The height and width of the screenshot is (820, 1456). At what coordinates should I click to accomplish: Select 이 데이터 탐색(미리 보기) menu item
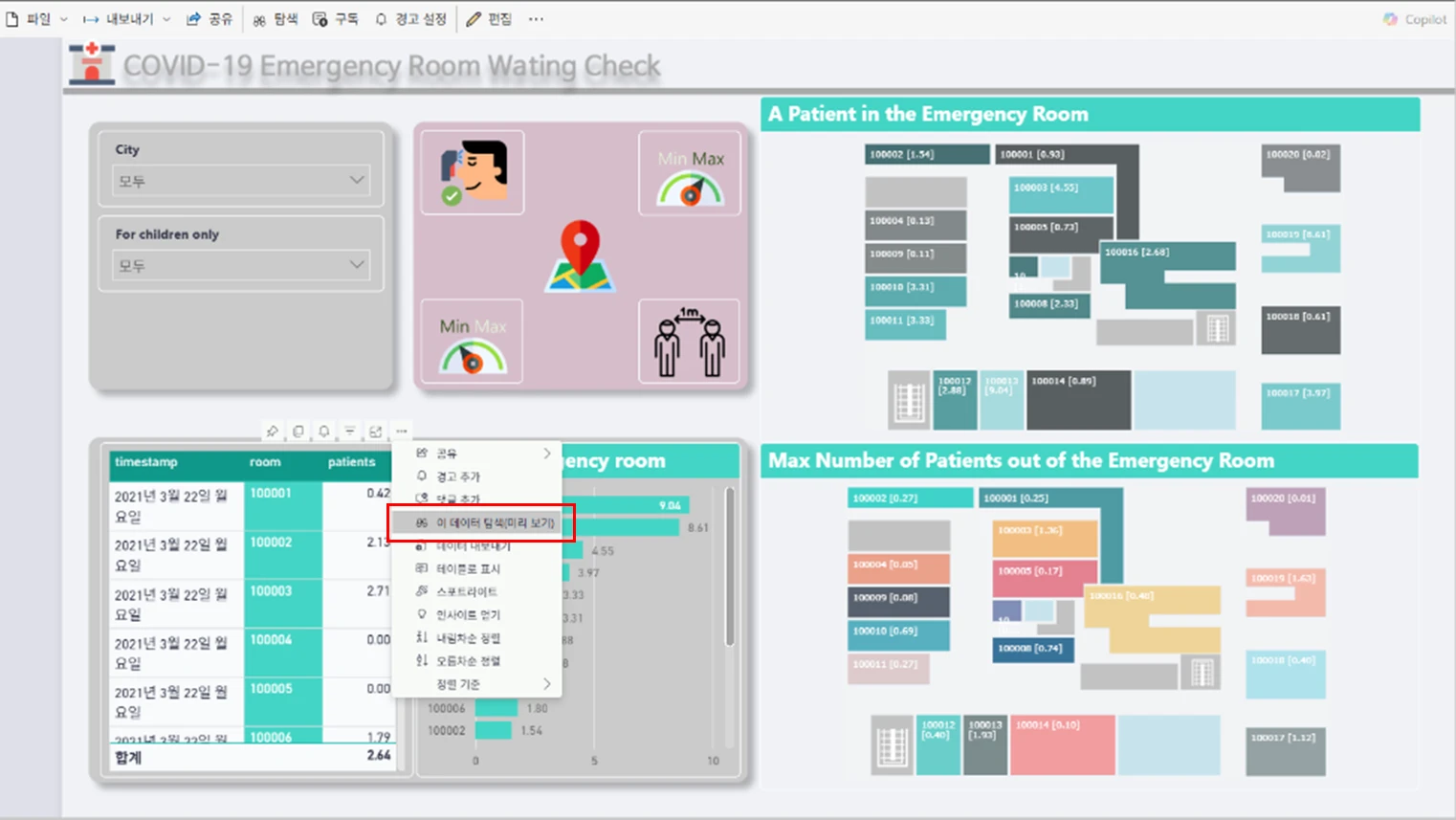coord(483,523)
